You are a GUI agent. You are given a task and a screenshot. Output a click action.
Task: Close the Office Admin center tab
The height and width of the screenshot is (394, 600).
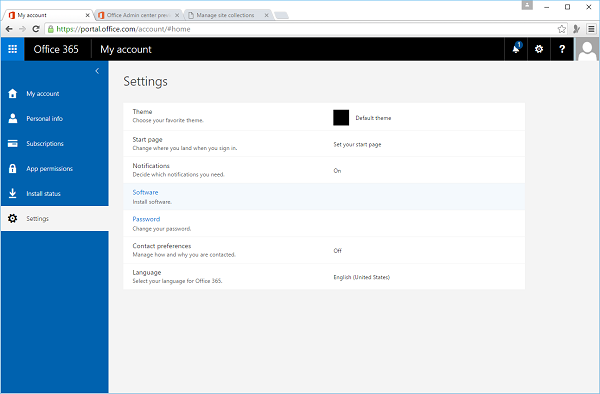tap(177, 15)
